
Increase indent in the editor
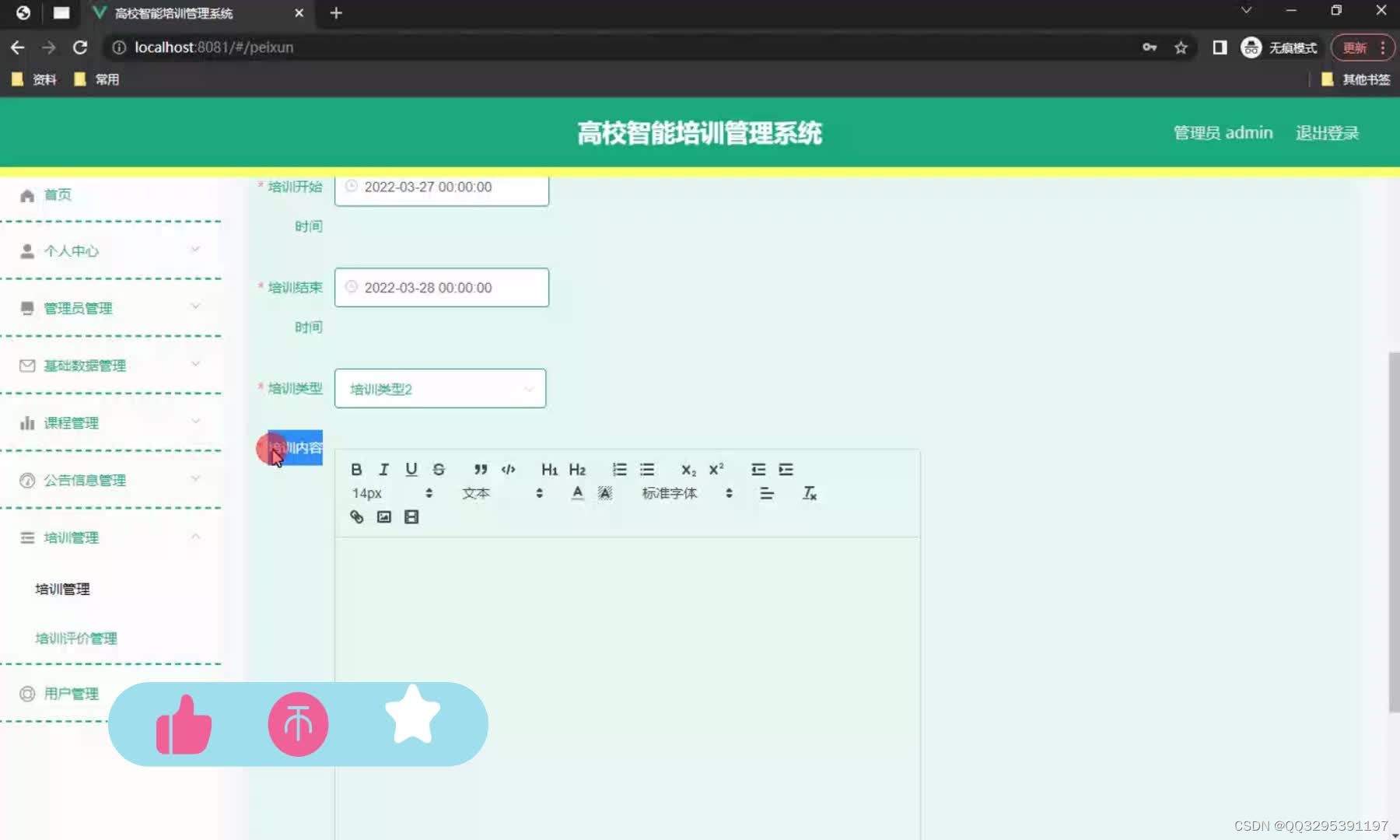786,469
